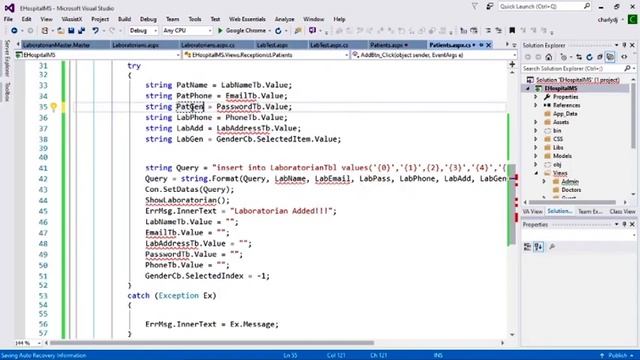Switch to the Class View tab
Viewport: 640px width, 360px height.
tap(622, 211)
